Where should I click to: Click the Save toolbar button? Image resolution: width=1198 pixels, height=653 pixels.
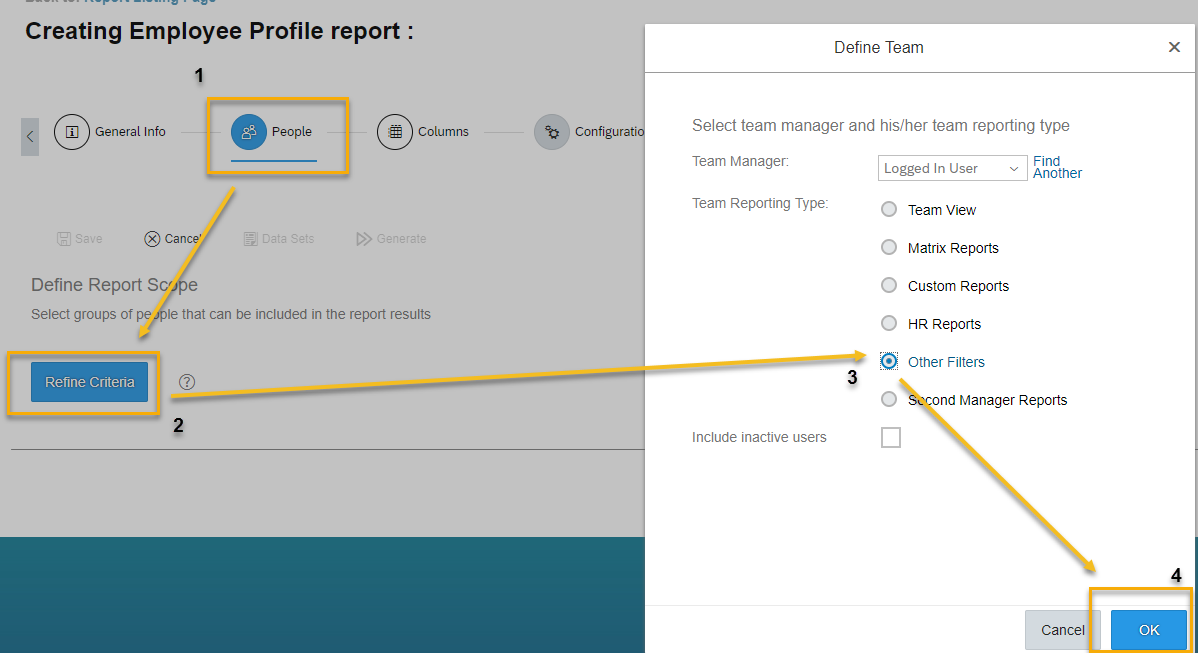79,239
